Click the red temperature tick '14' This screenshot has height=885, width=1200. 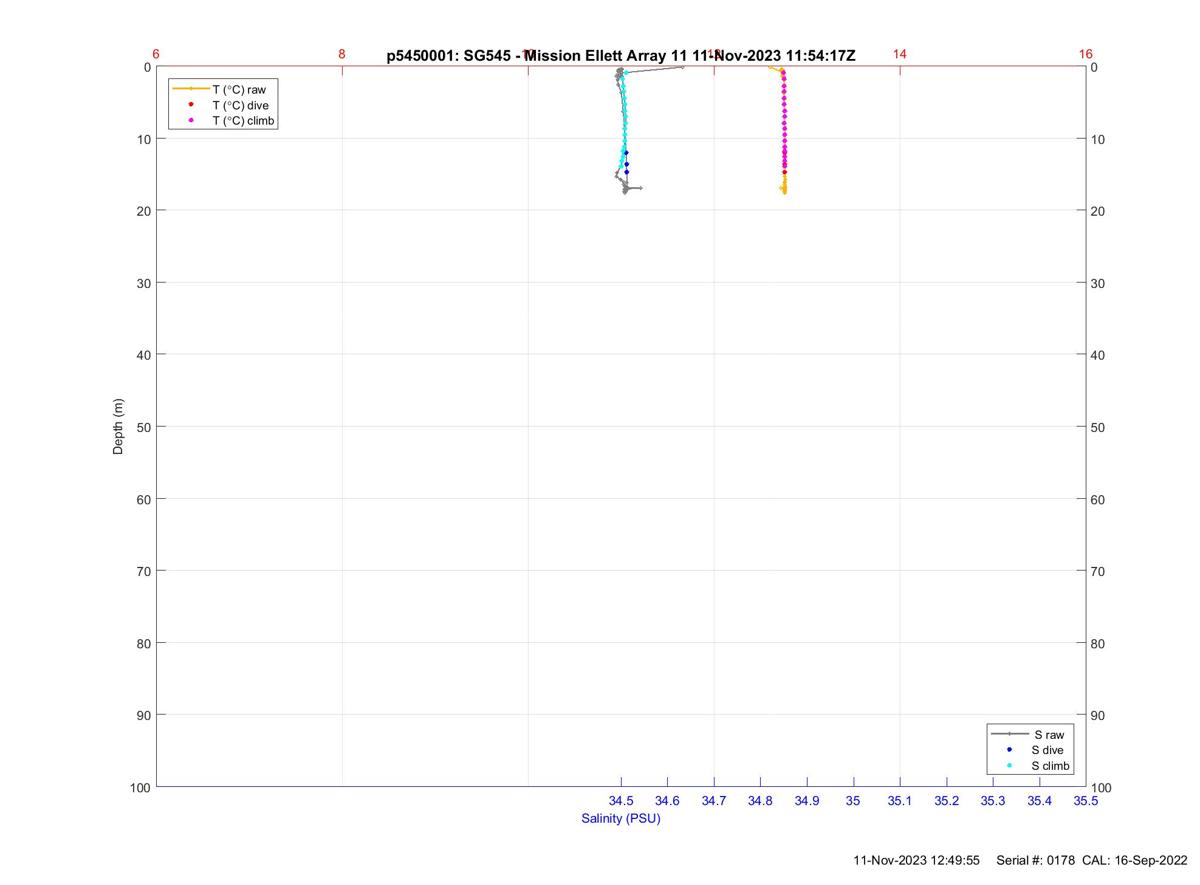900,54
